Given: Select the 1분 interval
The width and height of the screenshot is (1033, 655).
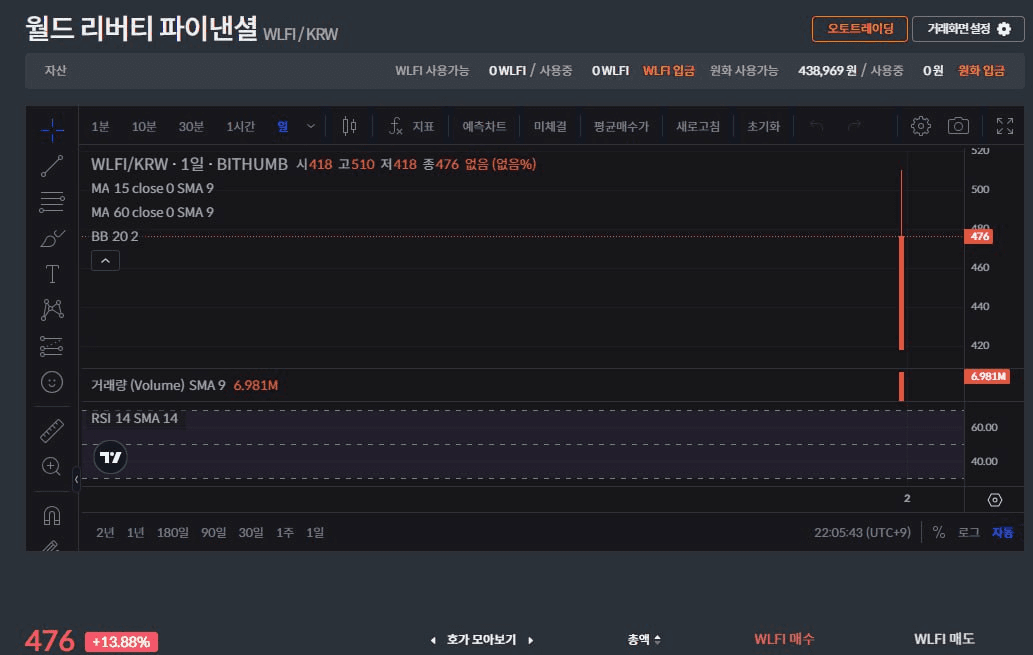Looking at the screenshot, I should pyautogui.click(x=100, y=127).
